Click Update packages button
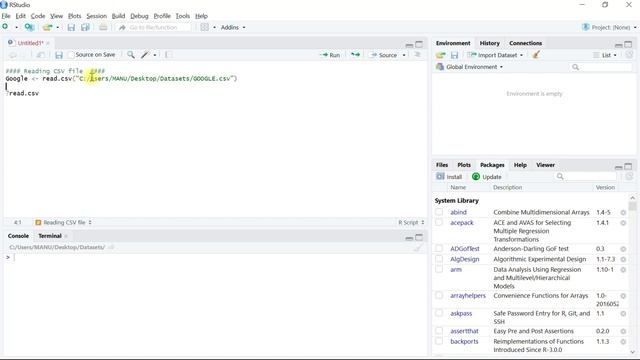Viewport: 640px width, 360px height. [x=487, y=177]
